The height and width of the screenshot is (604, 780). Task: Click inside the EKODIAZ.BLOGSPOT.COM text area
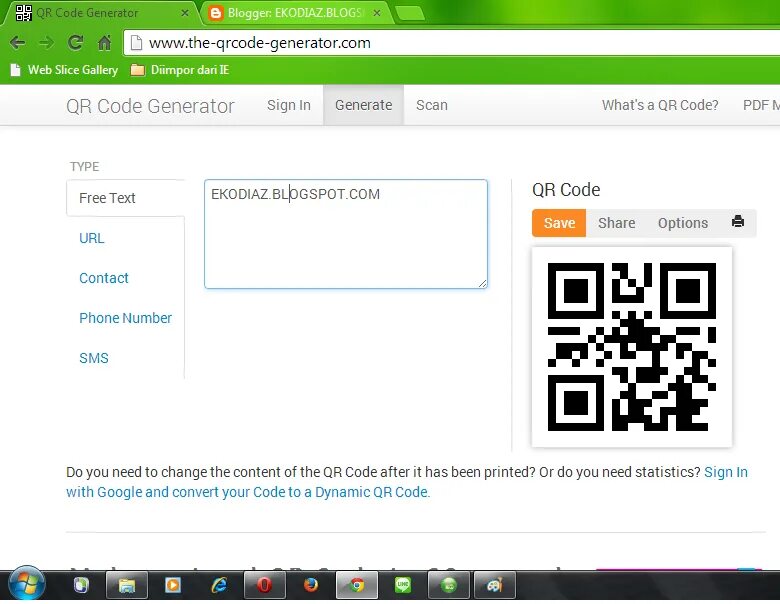pyautogui.click(x=346, y=234)
